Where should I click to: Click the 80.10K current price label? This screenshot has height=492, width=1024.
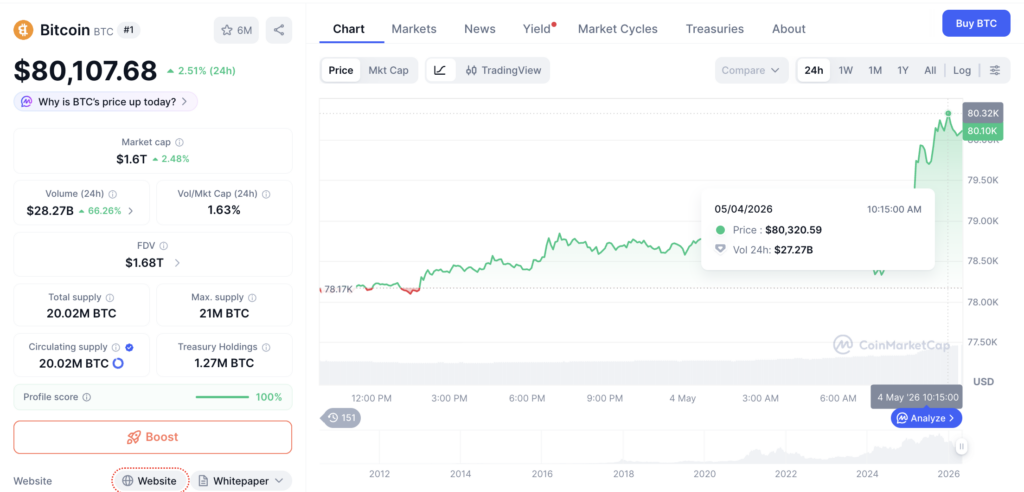982,131
